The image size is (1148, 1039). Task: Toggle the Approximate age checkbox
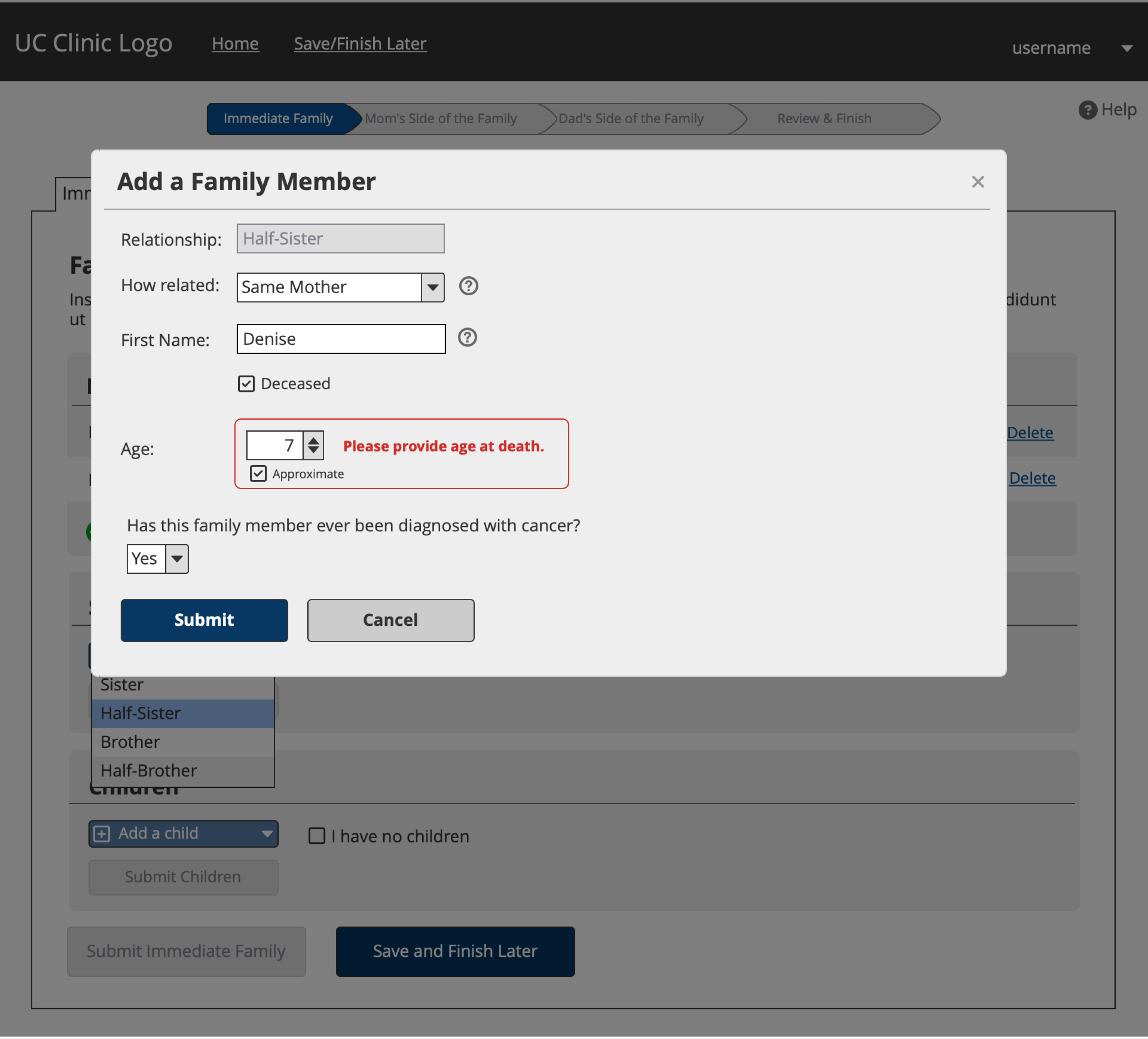258,474
